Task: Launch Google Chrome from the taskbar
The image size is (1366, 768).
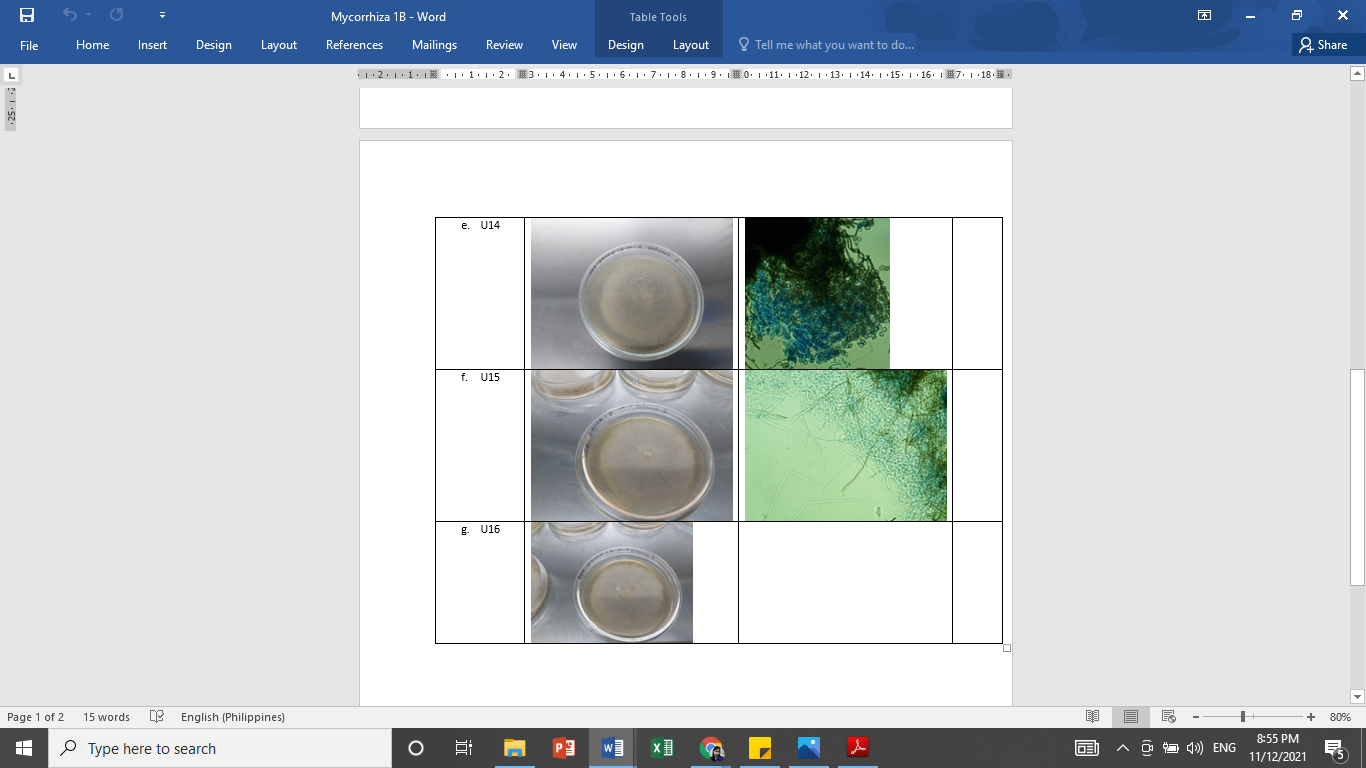Action: (x=711, y=748)
